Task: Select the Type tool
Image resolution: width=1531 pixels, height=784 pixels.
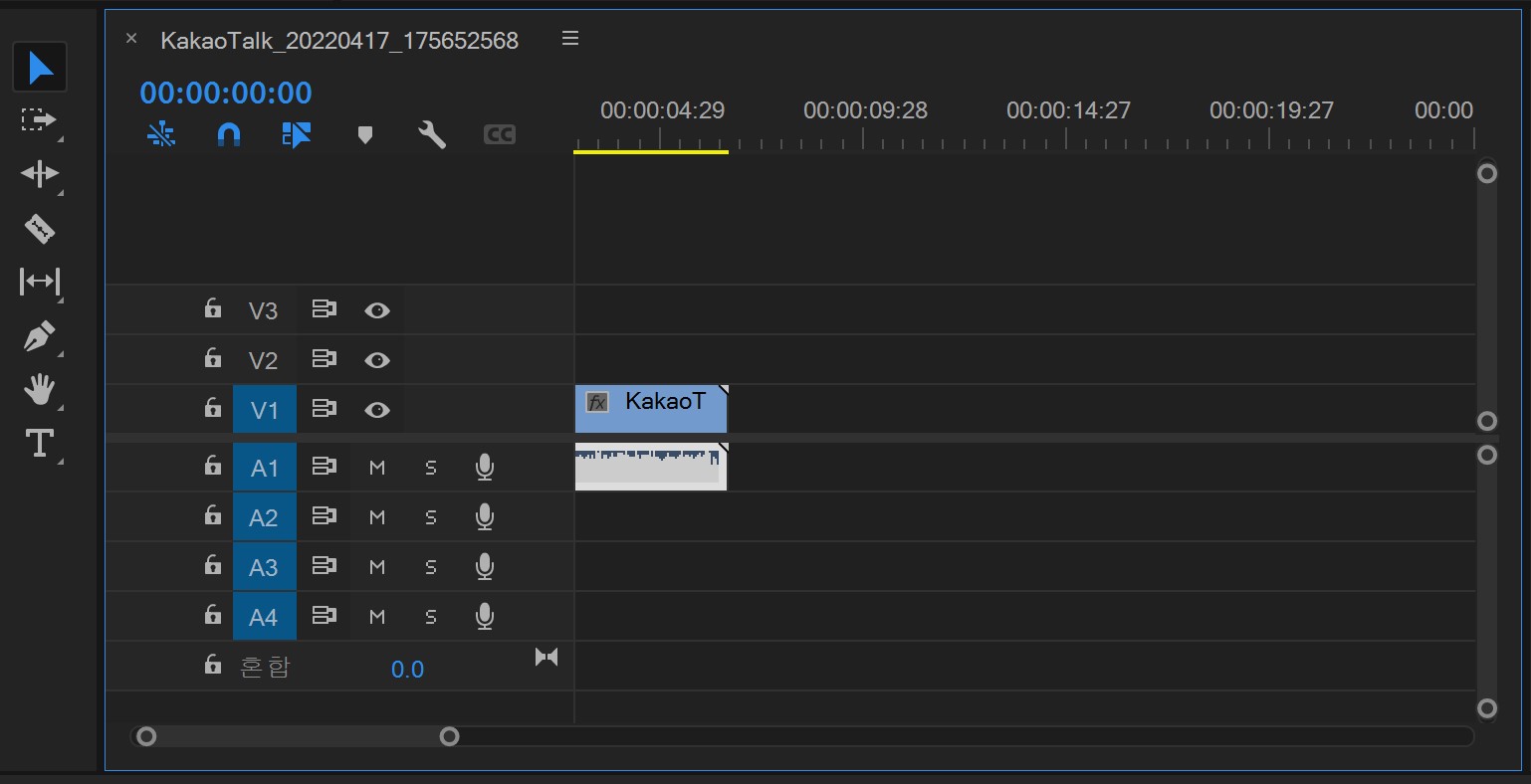Action: tap(39, 443)
